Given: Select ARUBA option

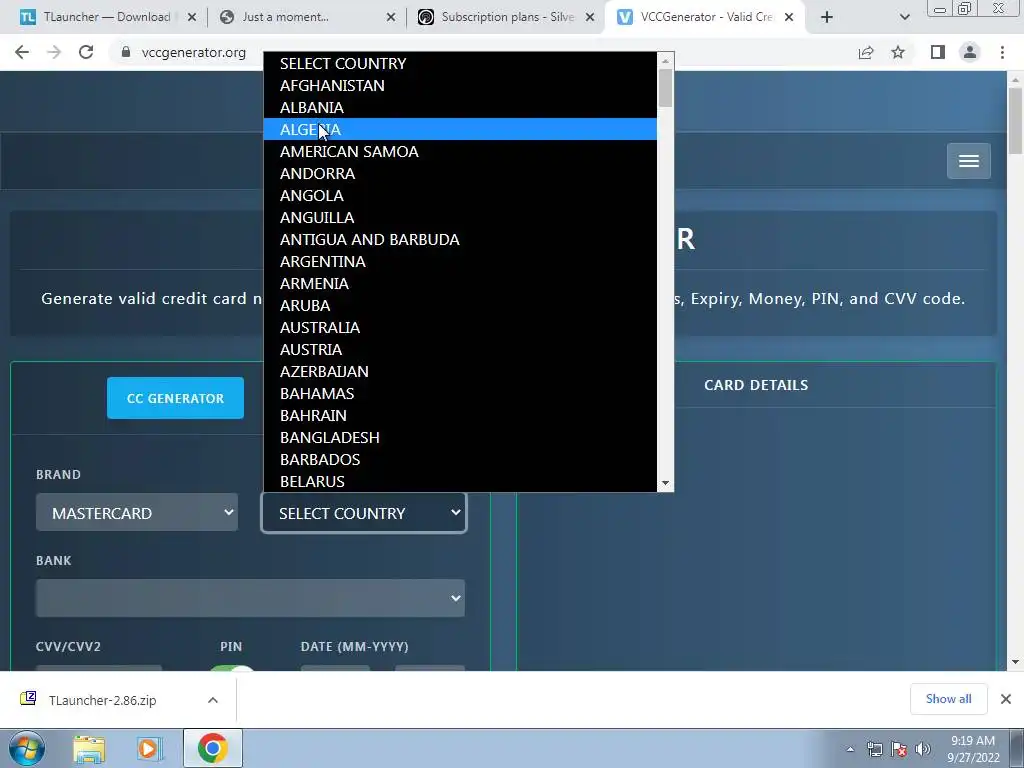Looking at the screenshot, I should pyautogui.click(x=460, y=306).
